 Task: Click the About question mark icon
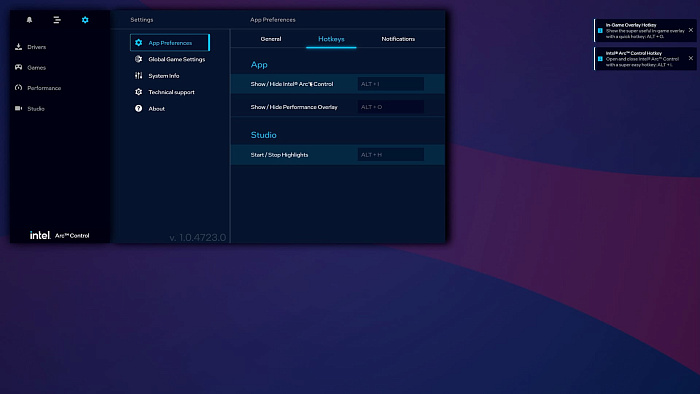139,108
